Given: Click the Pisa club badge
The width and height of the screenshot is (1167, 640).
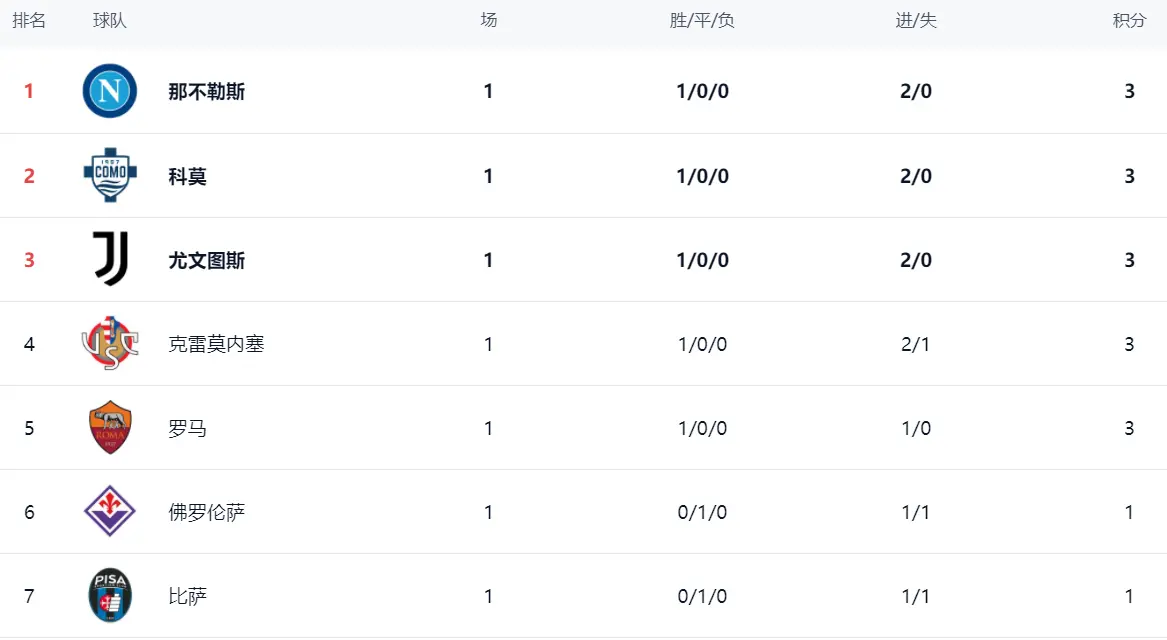Looking at the screenshot, I should pyautogui.click(x=109, y=596).
